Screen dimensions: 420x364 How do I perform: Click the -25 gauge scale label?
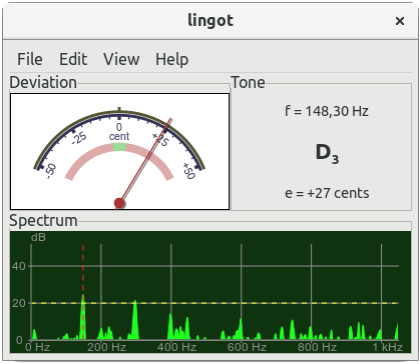79,138
